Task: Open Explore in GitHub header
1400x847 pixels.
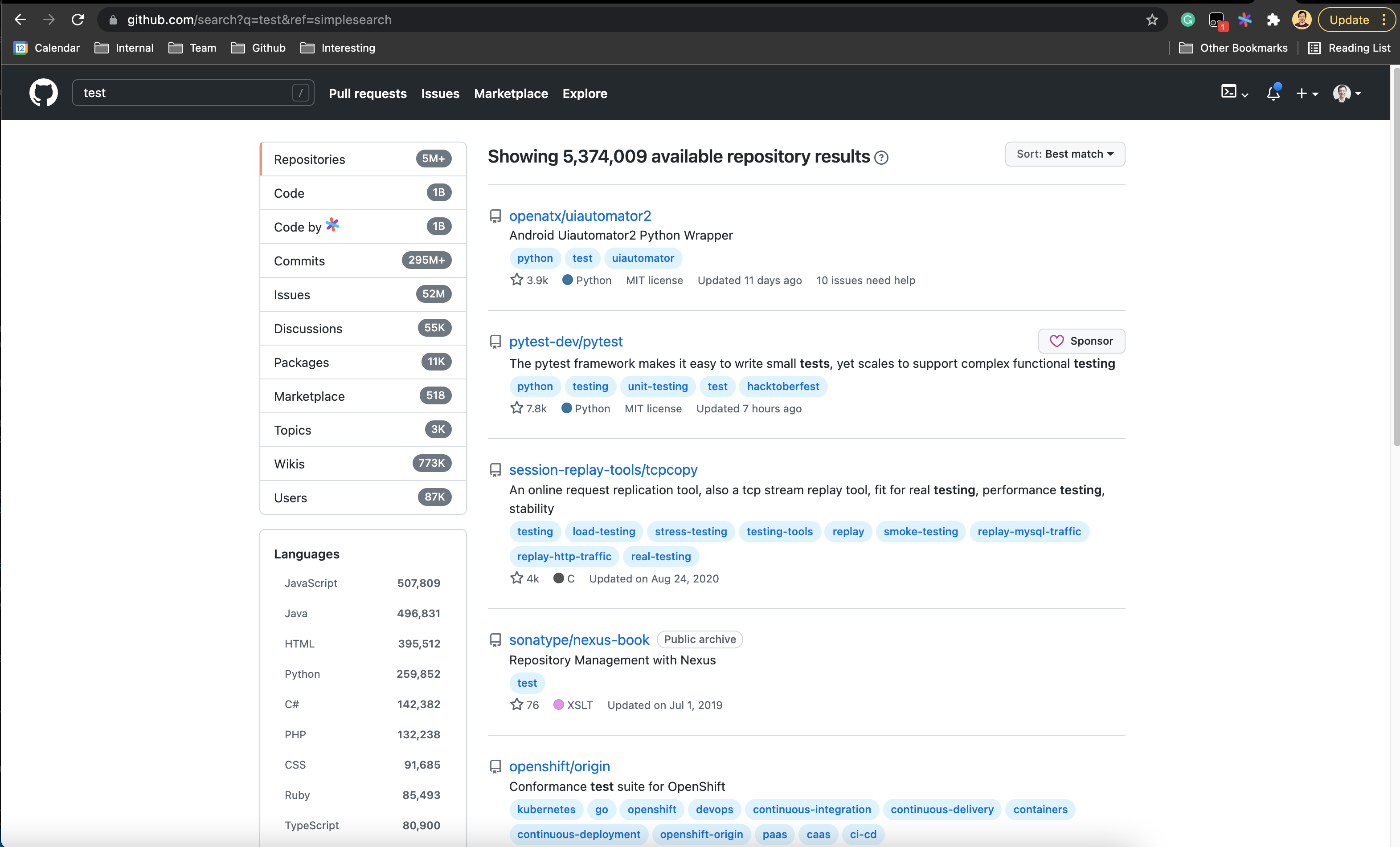Action: point(585,94)
